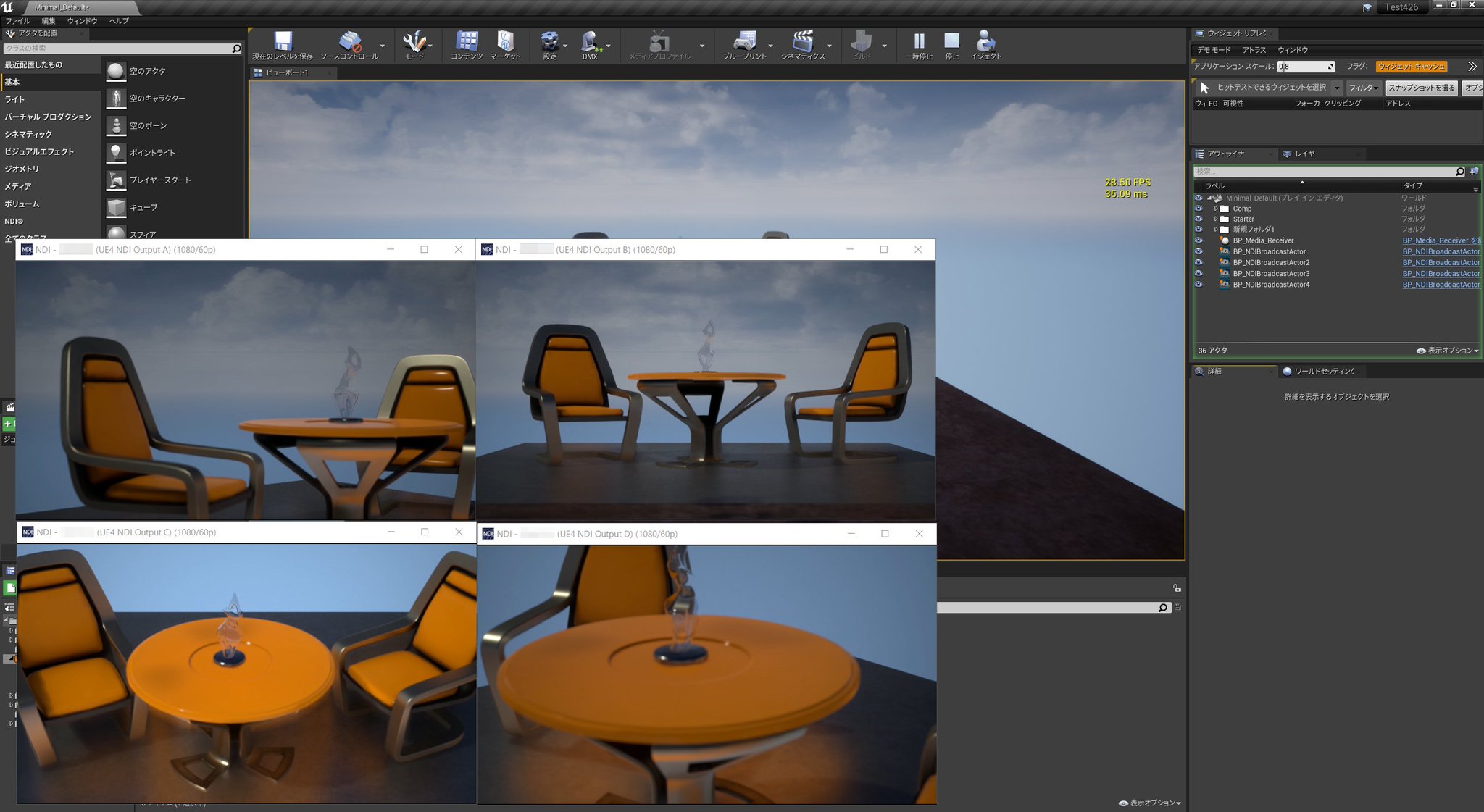
Task: Expand the Starter folder in the outliner
Action: click(x=1216, y=219)
